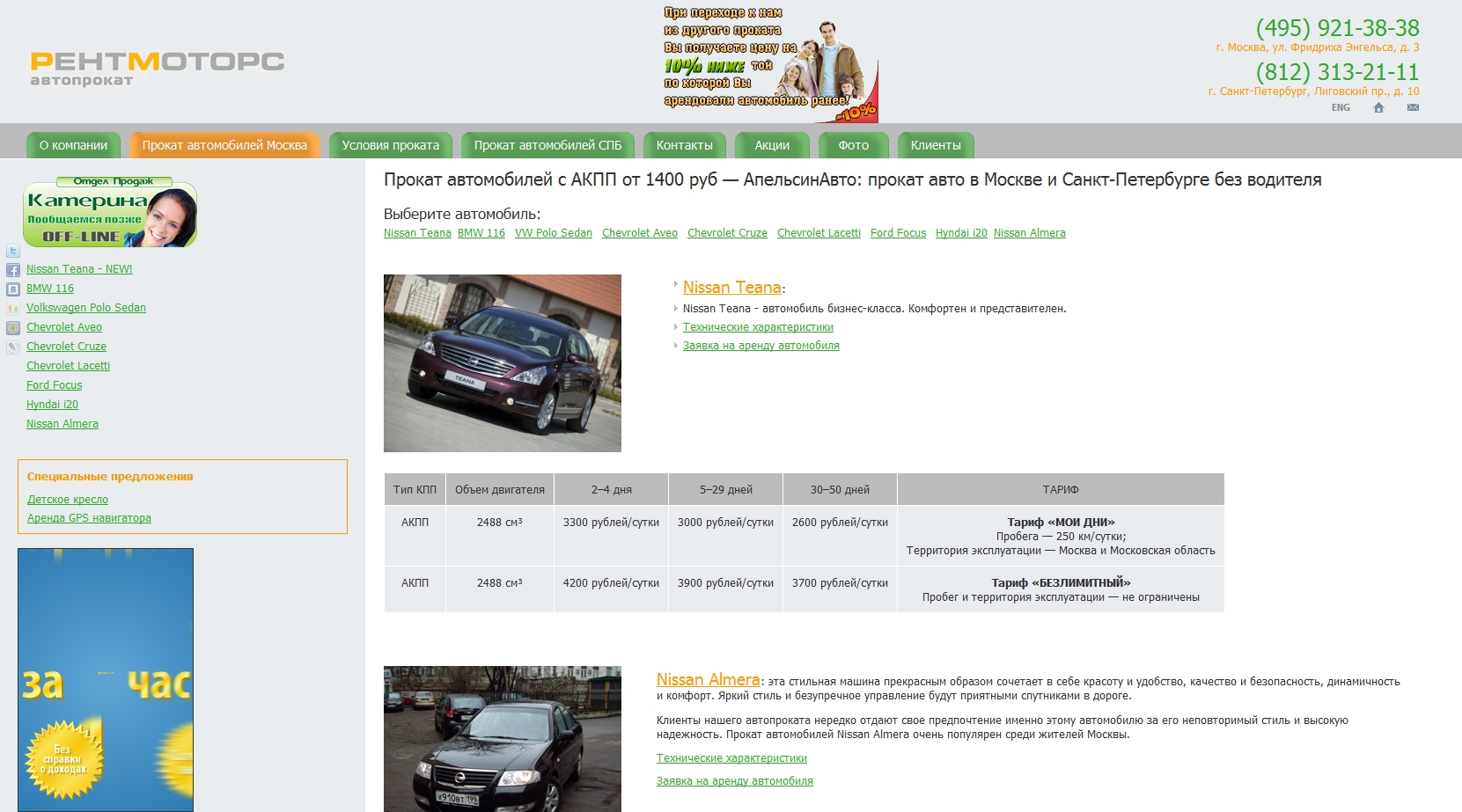Open the Nissan Teana 'Технические характеристики' link
Screen dimensions: 1462x812
(x=758, y=327)
